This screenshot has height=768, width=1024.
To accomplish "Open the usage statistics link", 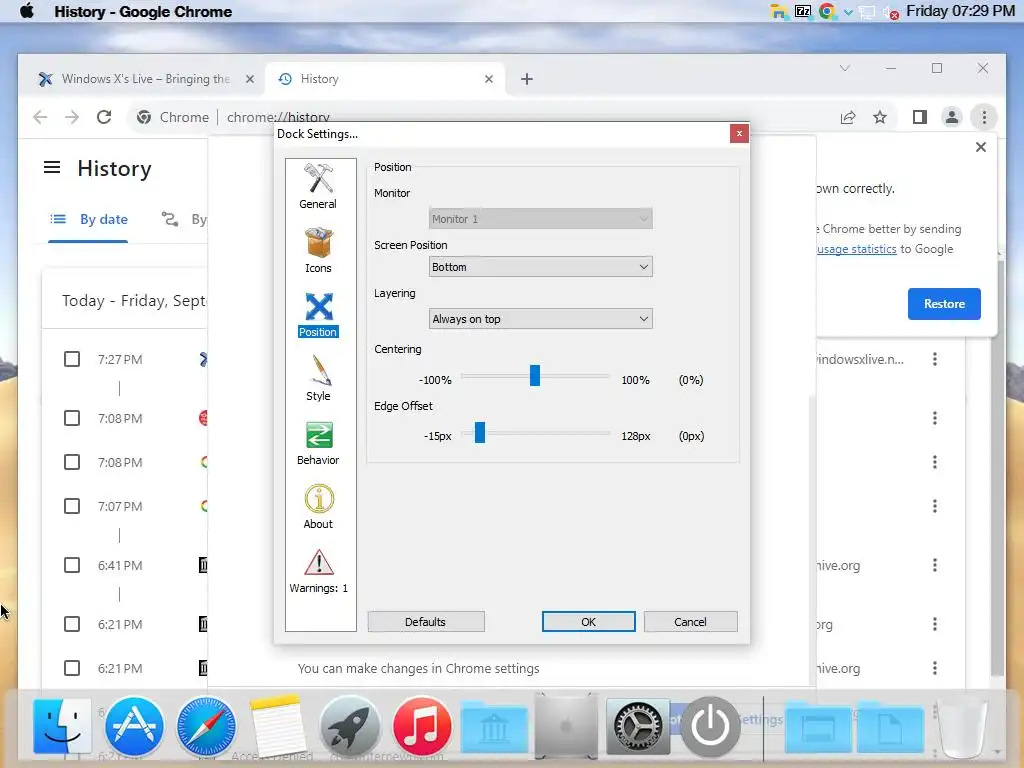I will pyautogui.click(x=856, y=249).
